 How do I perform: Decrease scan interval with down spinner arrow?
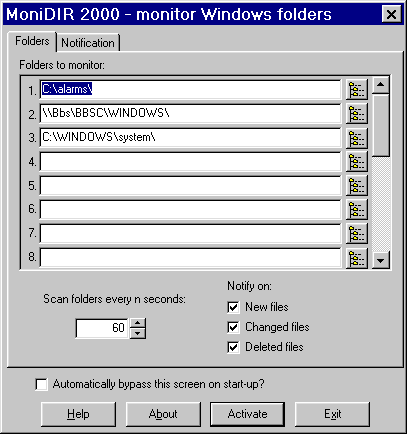(138, 333)
